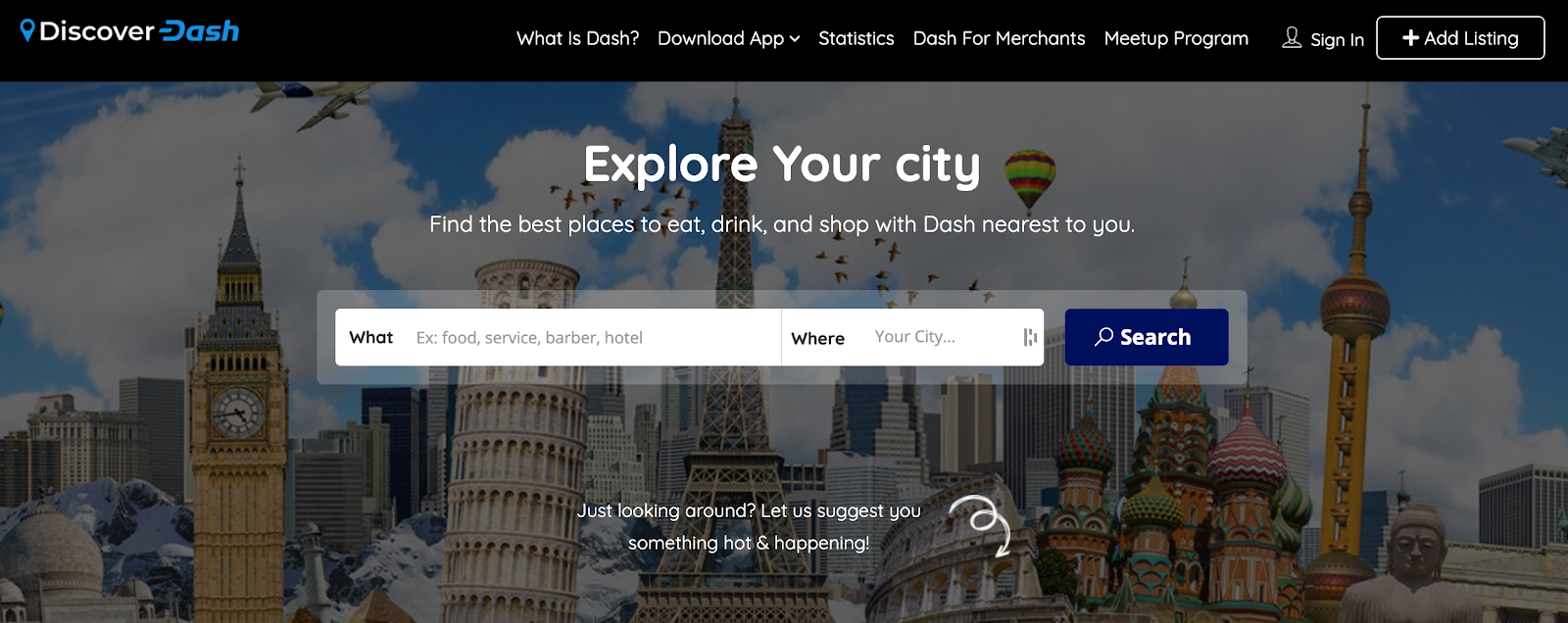Viewport: 1568px width, 623px height.
Task: Click the Add Listing button
Action: click(1460, 37)
